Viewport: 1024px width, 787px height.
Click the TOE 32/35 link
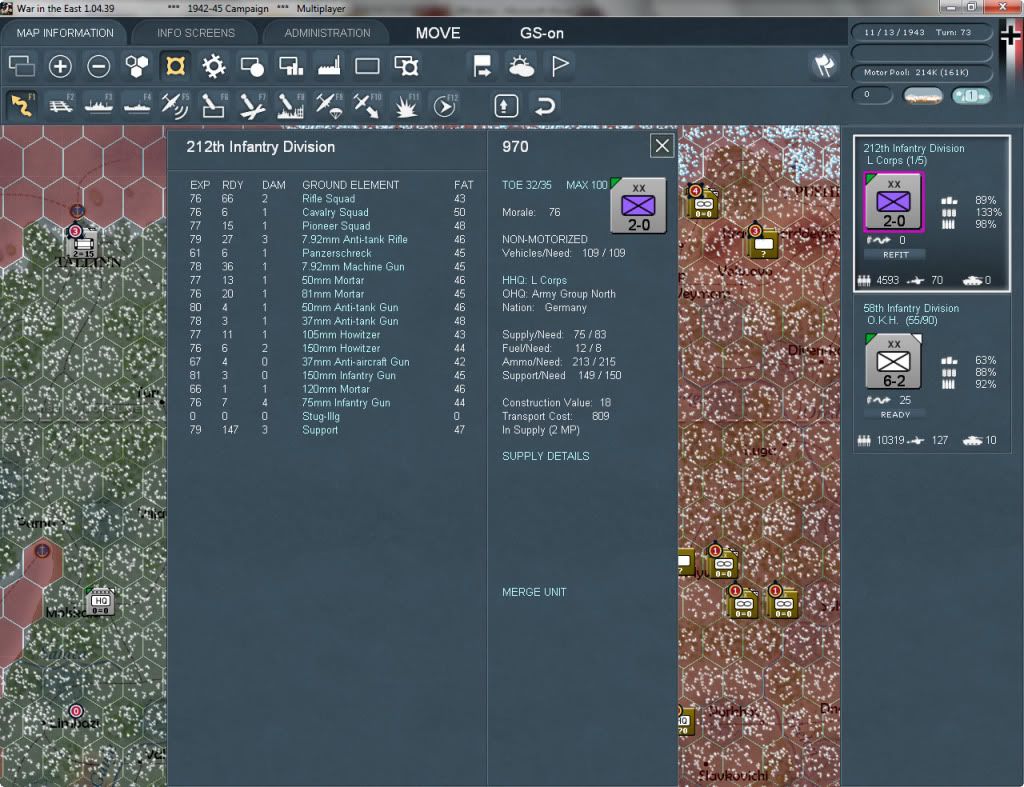pos(526,185)
